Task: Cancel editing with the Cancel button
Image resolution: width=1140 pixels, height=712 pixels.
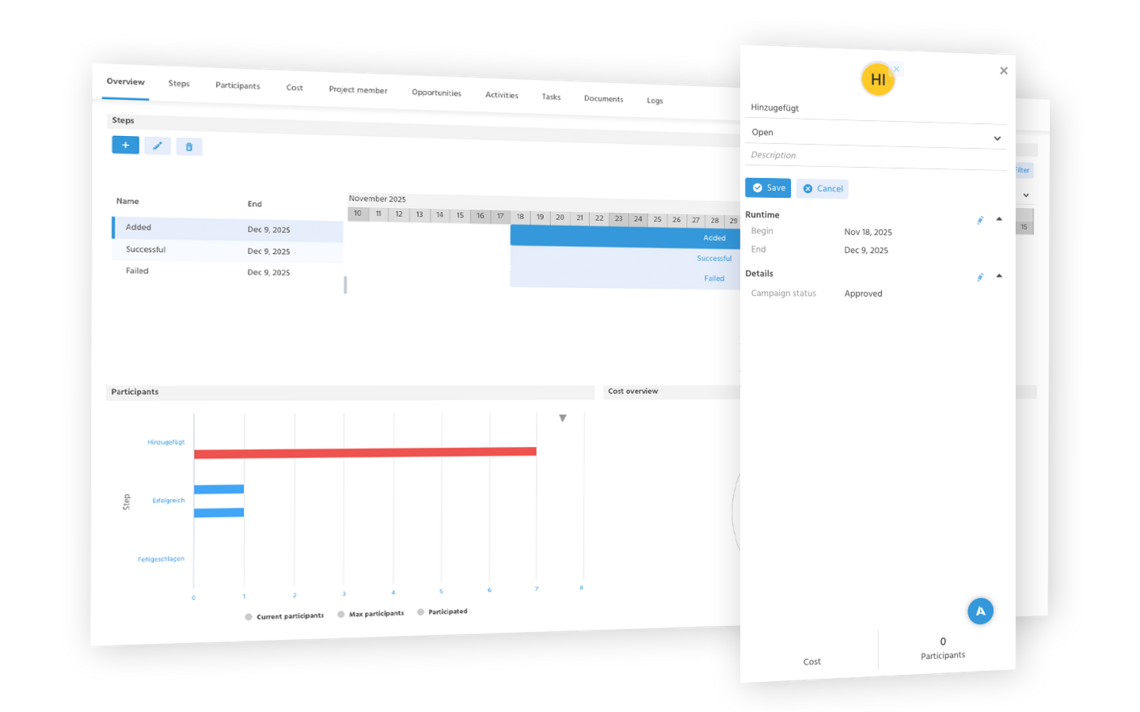Action: pos(822,188)
